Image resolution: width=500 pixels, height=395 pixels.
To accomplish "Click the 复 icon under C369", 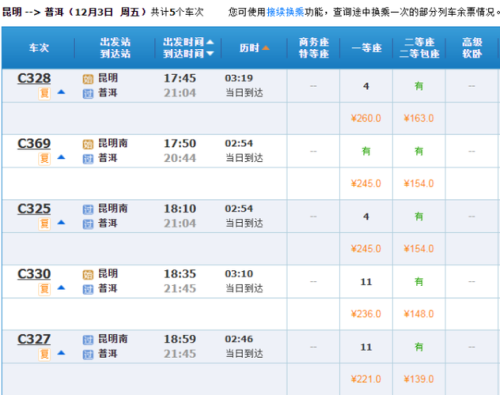I will 44,159.
